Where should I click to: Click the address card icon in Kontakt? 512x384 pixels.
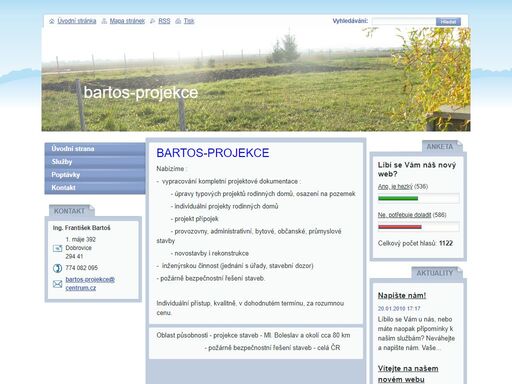(57, 248)
